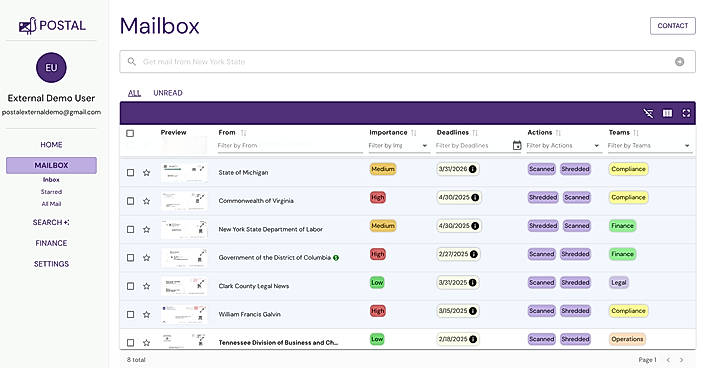Check the Clark County Legal News row
This screenshot has height=368, width=703.
click(130, 286)
